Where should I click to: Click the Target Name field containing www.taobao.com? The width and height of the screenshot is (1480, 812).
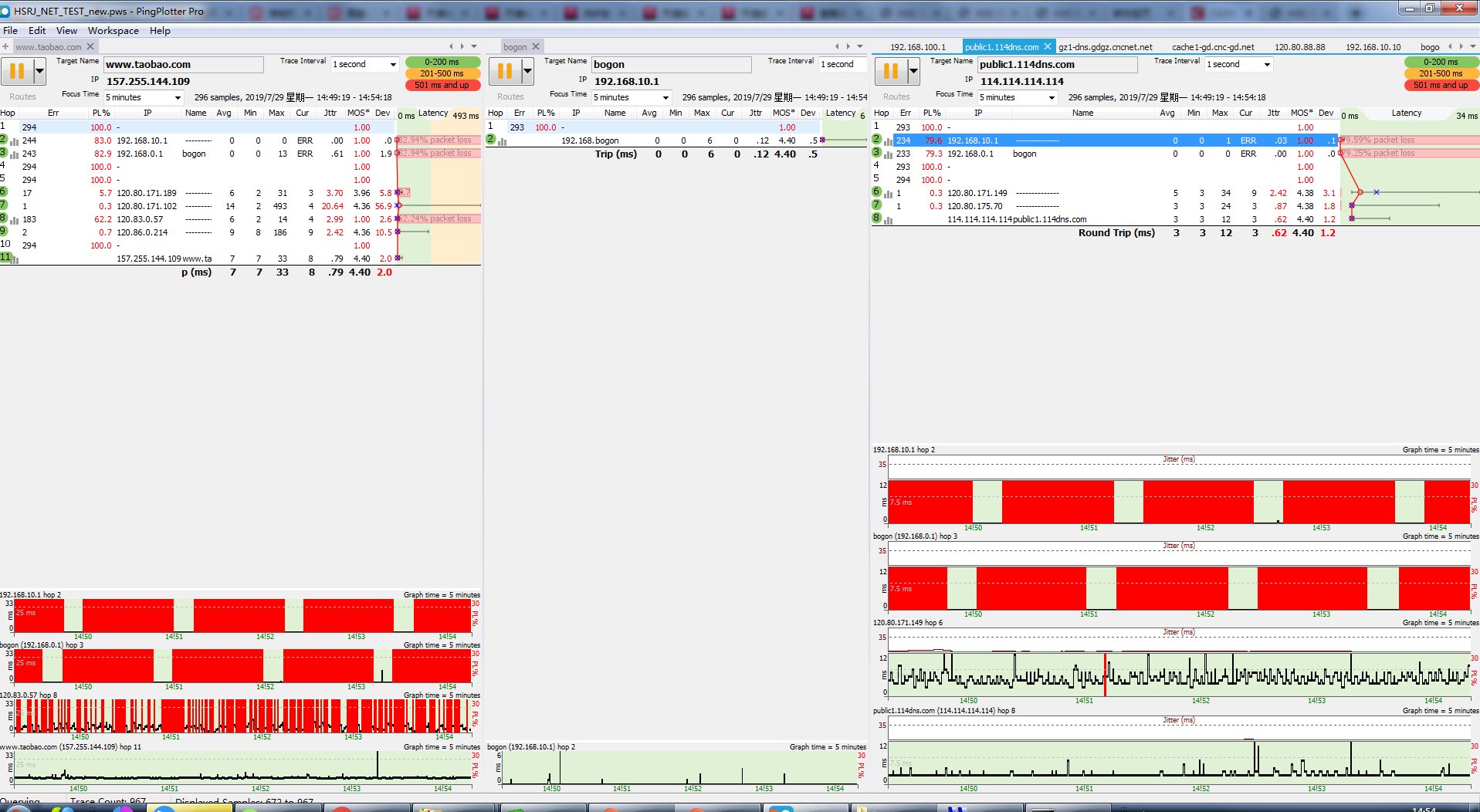pos(184,65)
